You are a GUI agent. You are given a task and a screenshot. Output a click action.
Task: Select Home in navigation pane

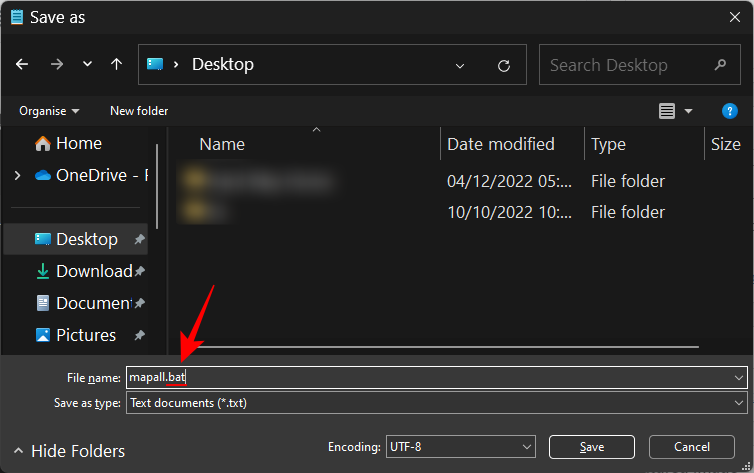tap(79, 143)
